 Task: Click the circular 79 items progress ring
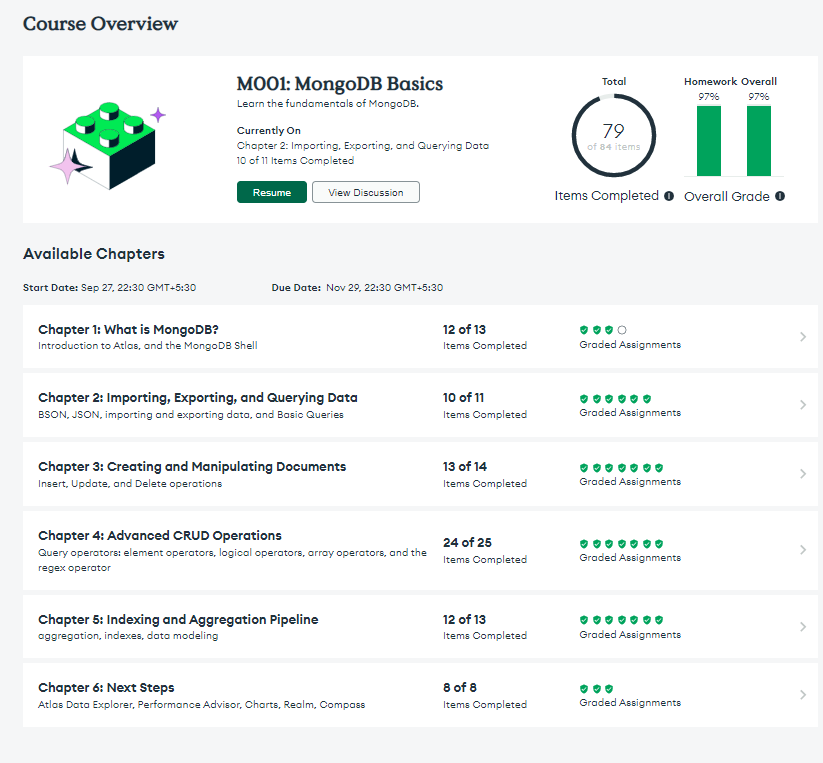pyautogui.click(x=613, y=137)
